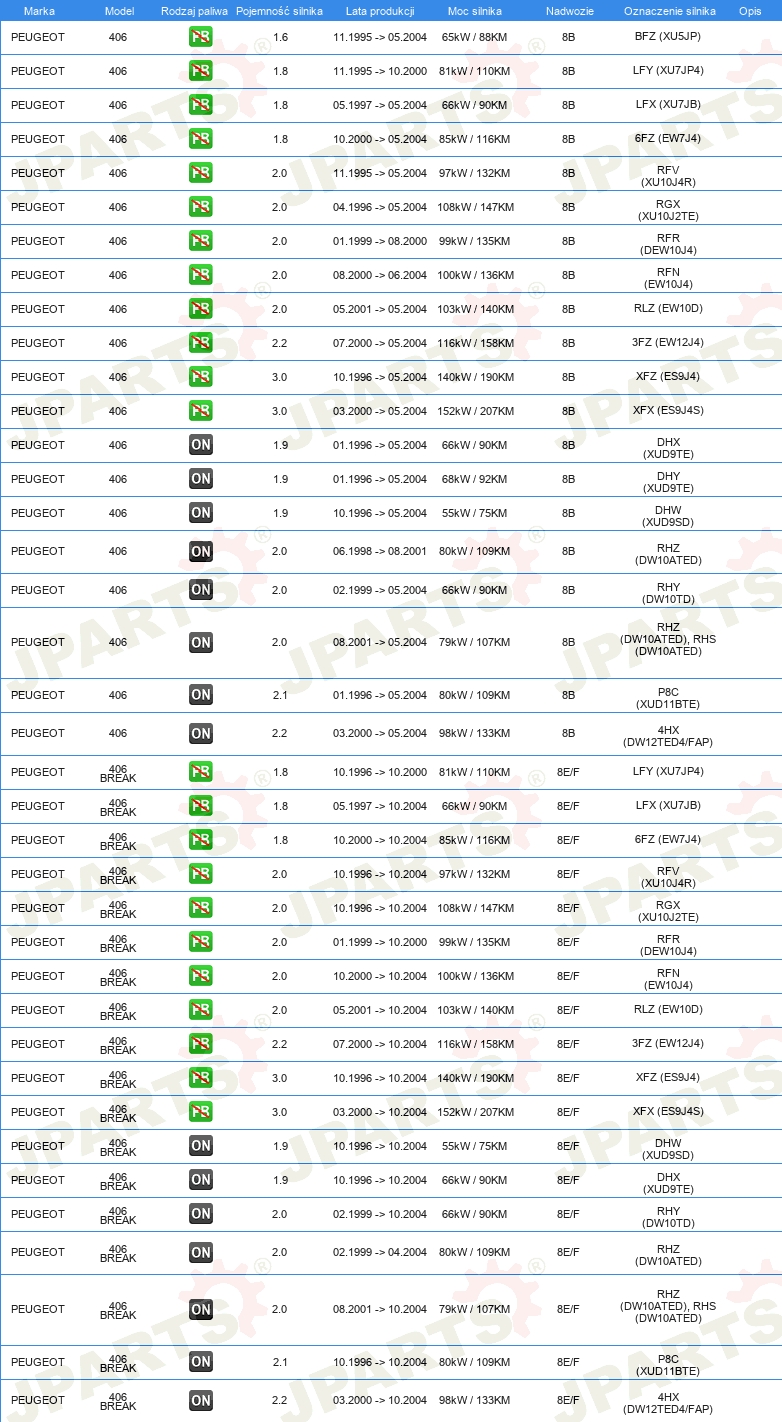This screenshot has width=782, height=1422.
Task: Click the petrol icon for the 406 8B 6FZ (EW7J4)
Action: point(201,139)
